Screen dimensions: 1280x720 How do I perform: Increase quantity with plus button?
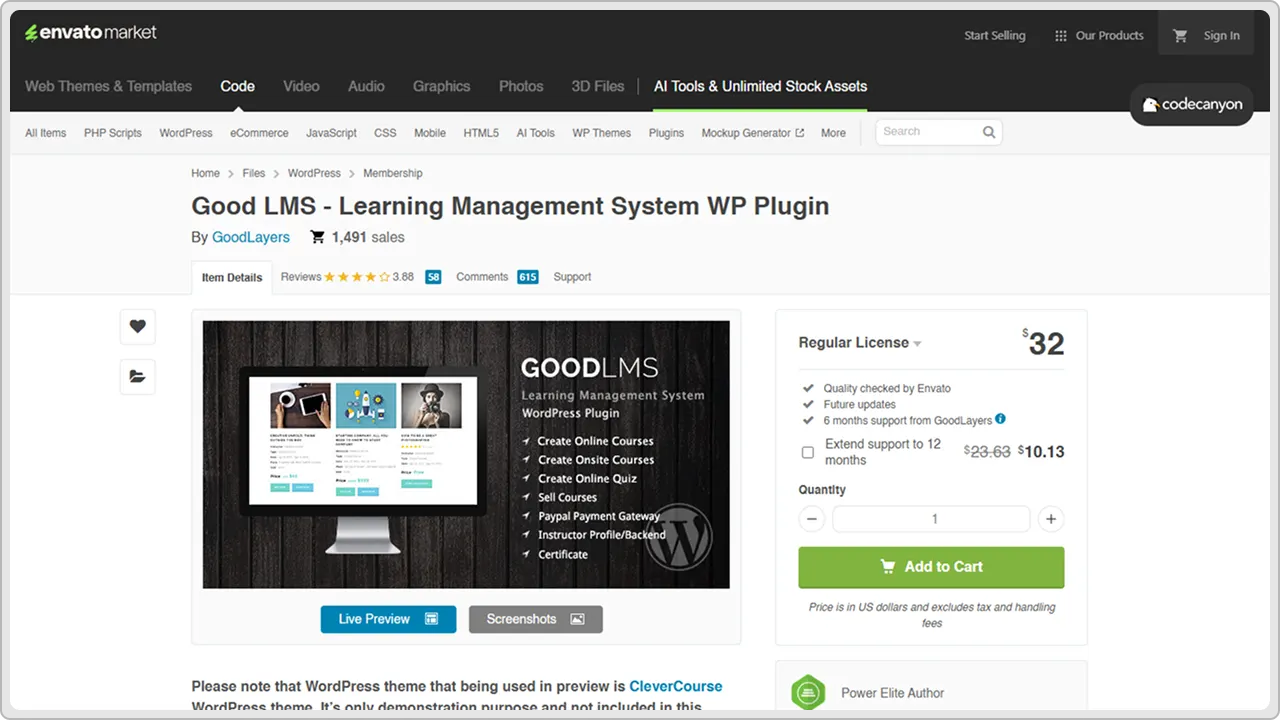(1051, 519)
